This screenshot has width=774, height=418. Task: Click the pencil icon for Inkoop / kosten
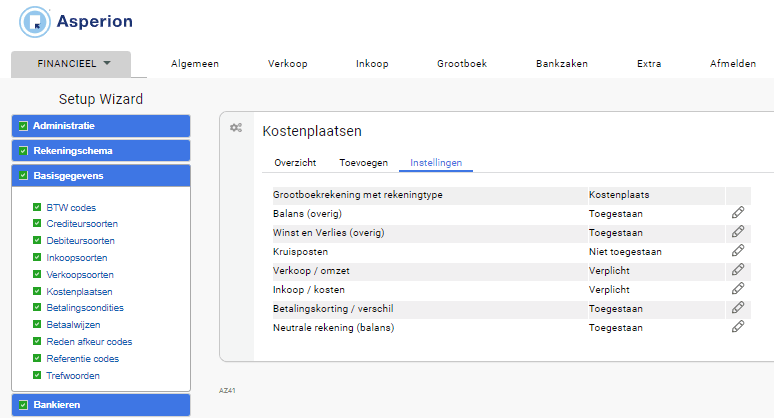click(738, 289)
